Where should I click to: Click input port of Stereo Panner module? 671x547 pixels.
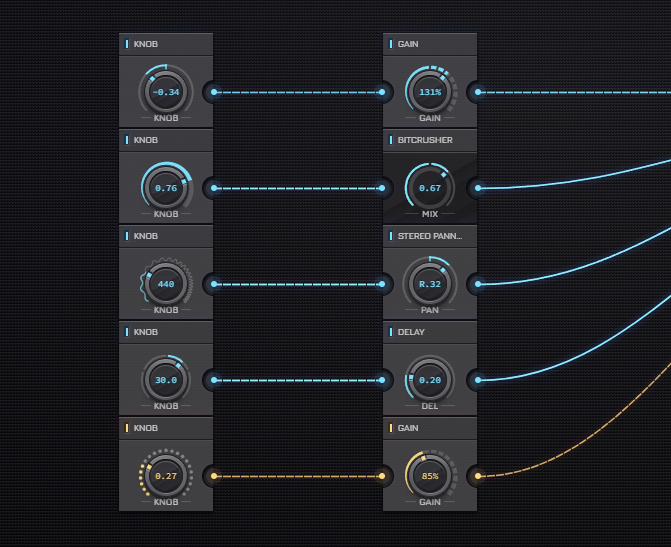pos(382,284)
